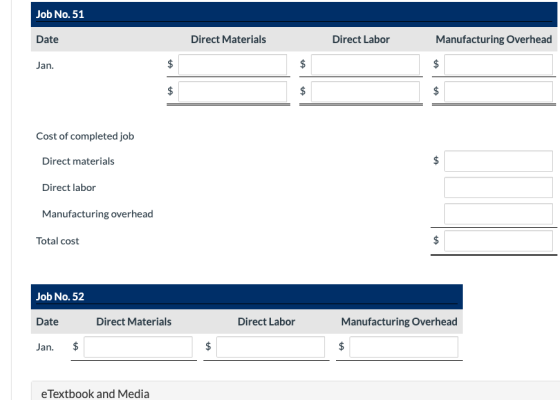Viewport: 560px width, 400px height.
Task: Click the Job No. 51 header text
Action: point(60,14)
